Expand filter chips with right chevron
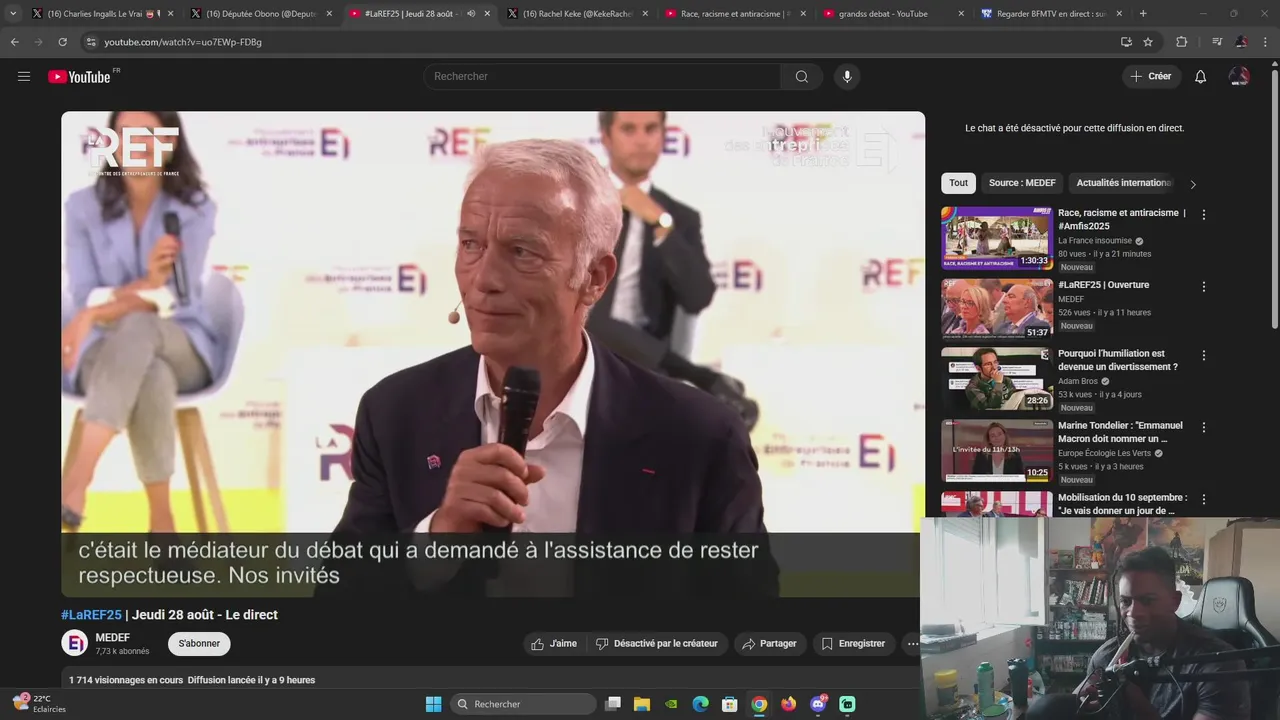 (1192, 184)
